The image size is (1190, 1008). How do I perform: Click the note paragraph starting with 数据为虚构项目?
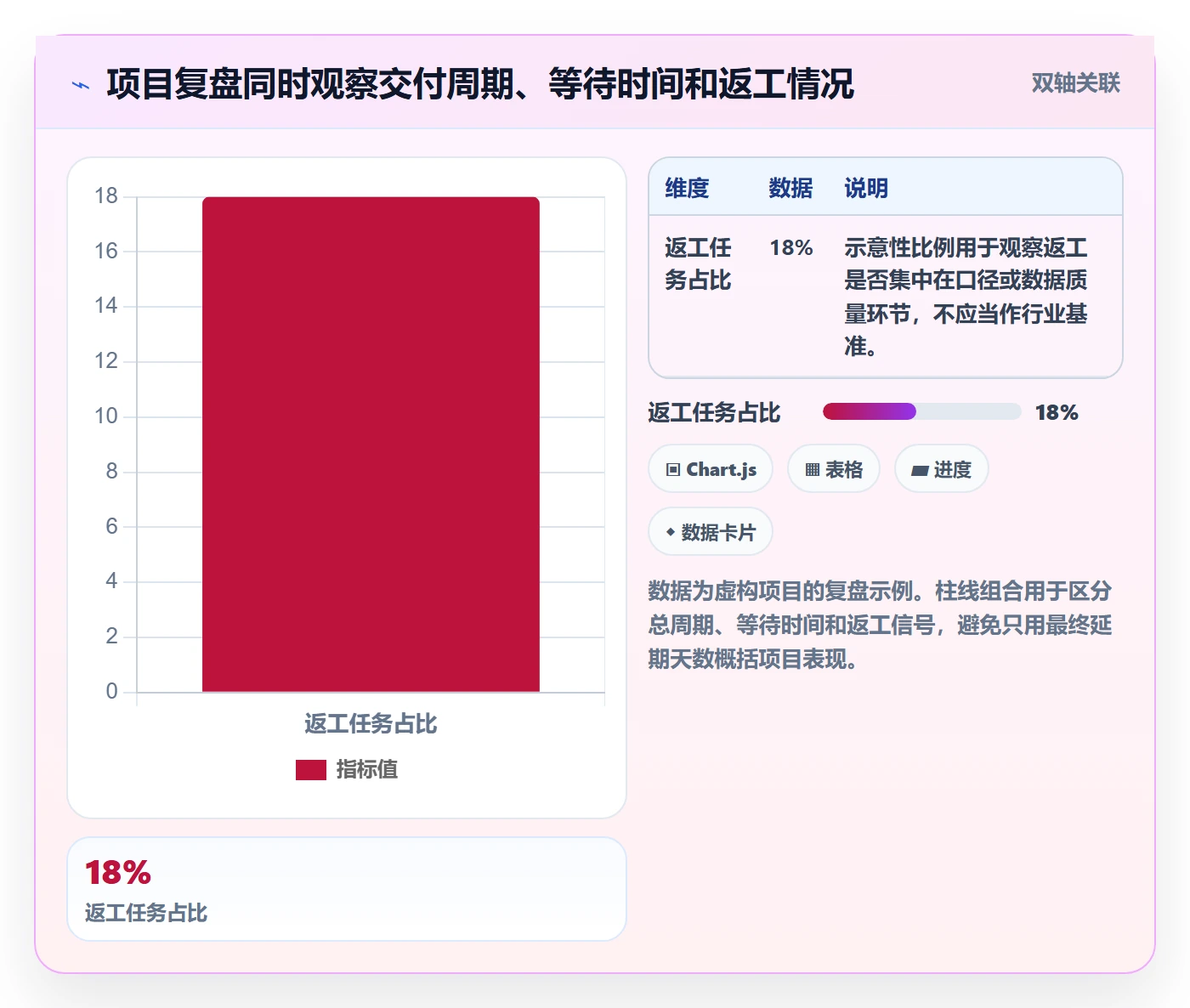(x=881, y=626)
